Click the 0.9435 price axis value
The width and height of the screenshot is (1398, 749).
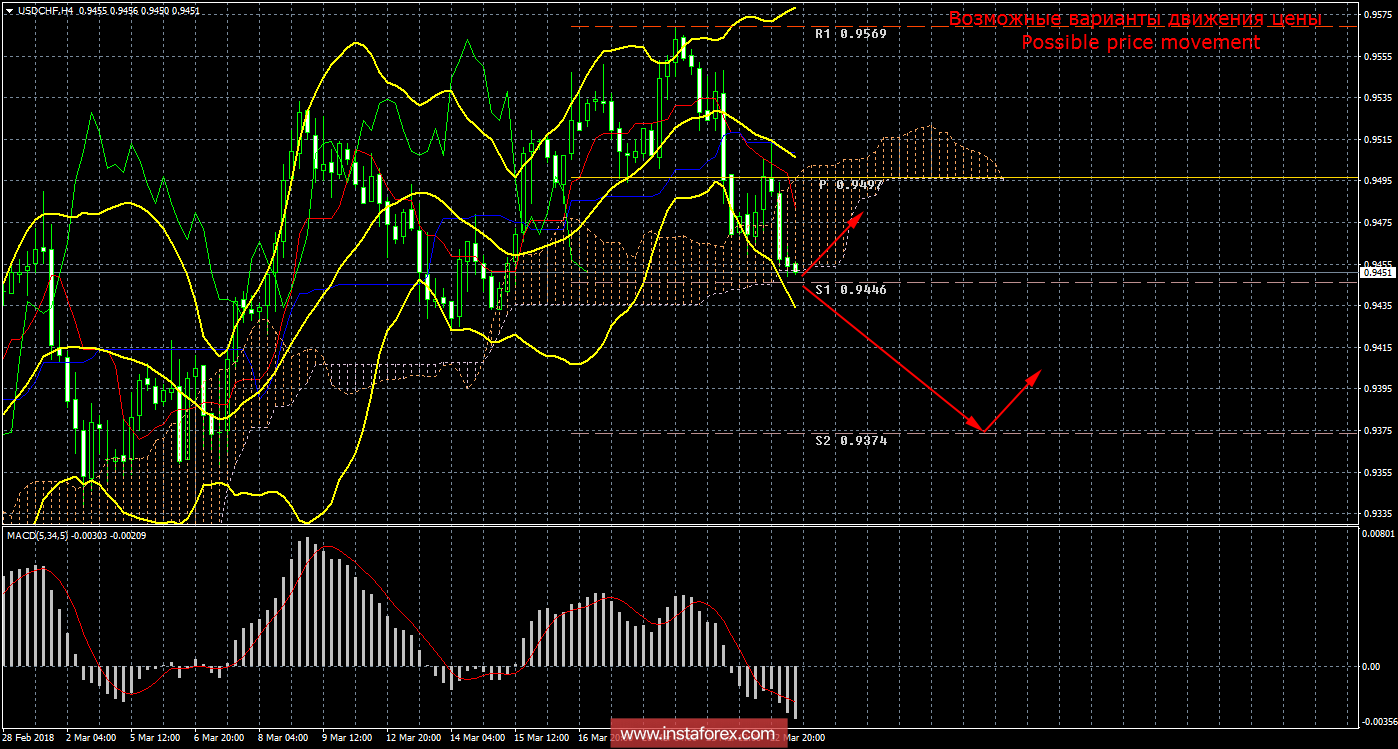[1379, 306]
